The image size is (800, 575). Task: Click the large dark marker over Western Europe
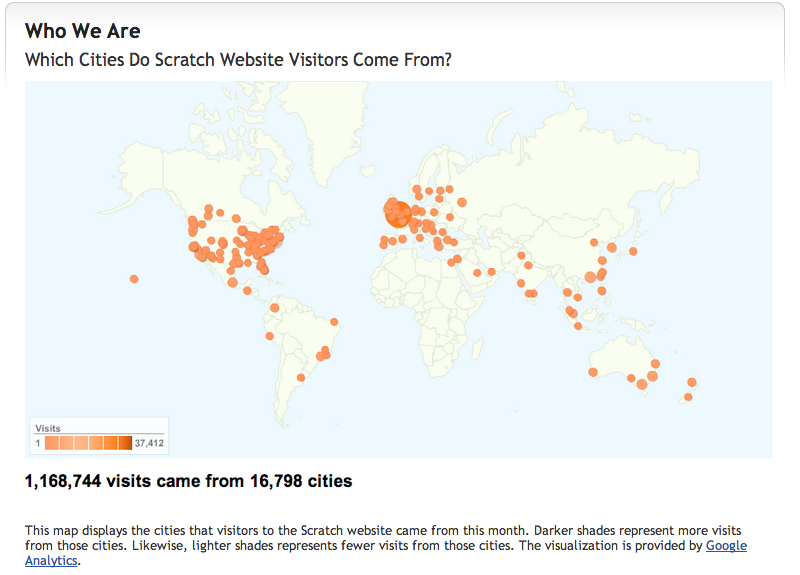(397, 213)
